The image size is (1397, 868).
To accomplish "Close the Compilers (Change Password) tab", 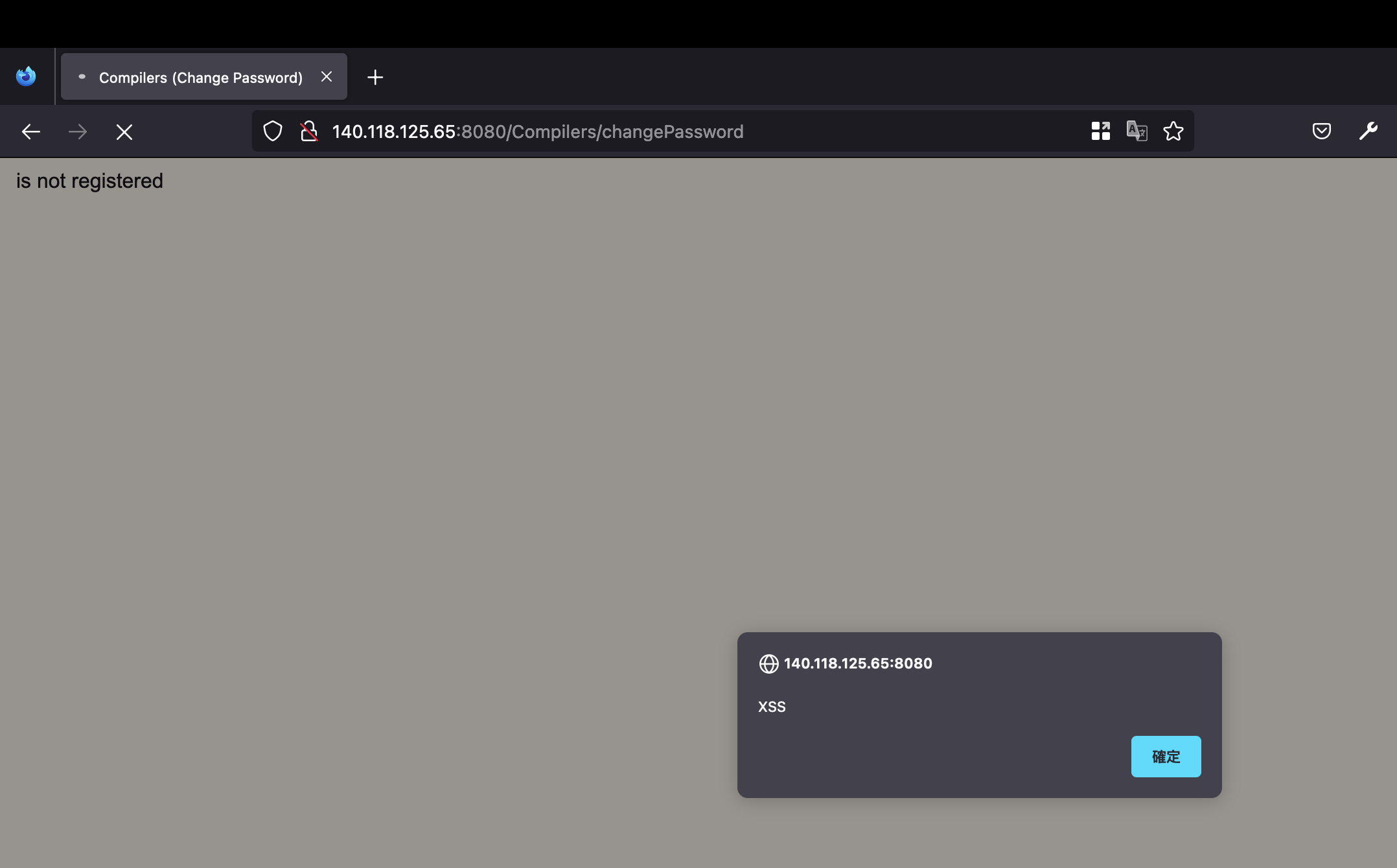I will click(x=327, y=76).
